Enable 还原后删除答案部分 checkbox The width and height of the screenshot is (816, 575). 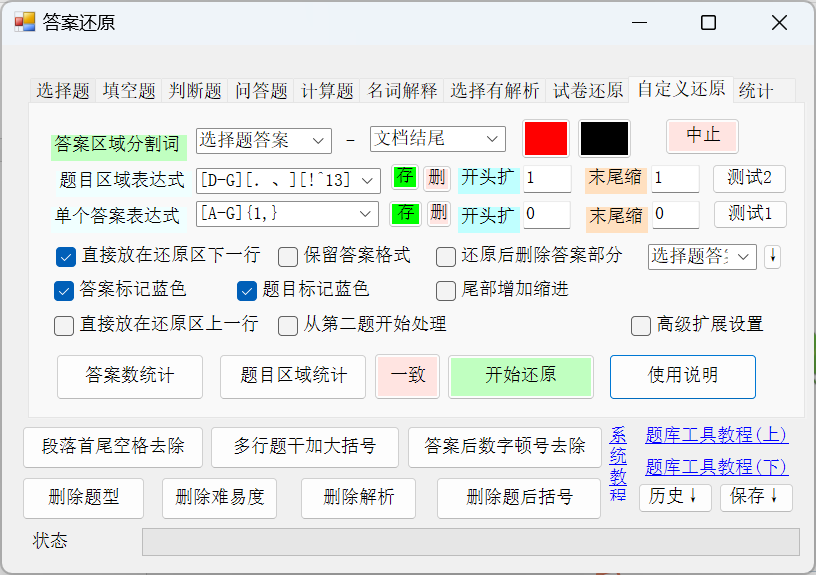(x=445, y=257)
